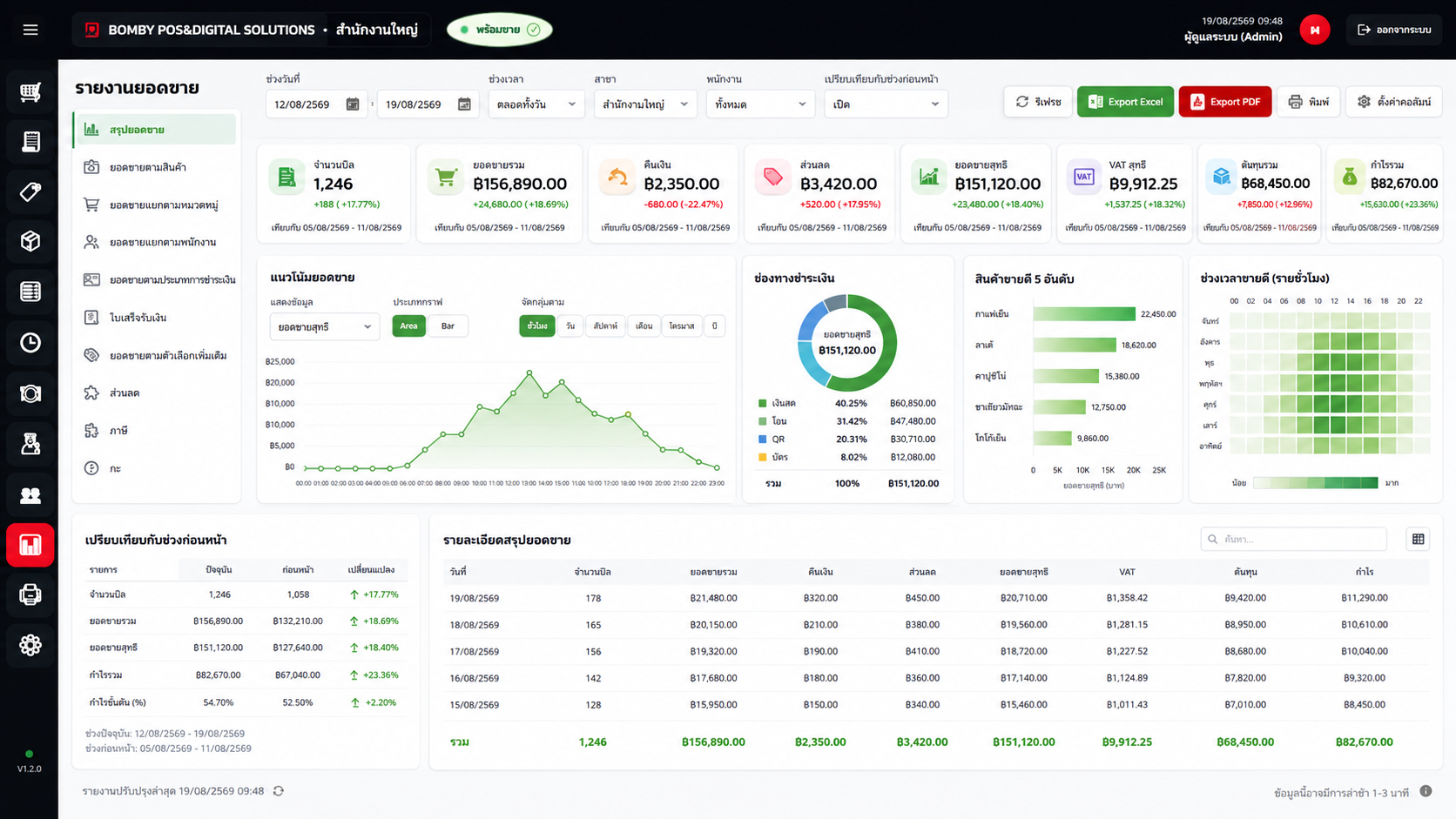Click the Export Excel button
The height and width of the screenshot is (819, 1456).
pyautogui.click(x=1125, y=102)
